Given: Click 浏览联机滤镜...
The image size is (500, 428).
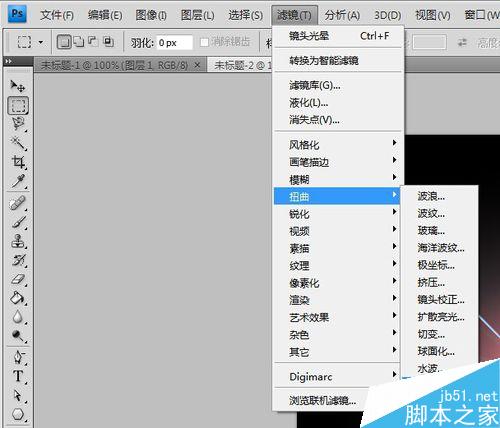Looking at the screenshot, I should tap(323, 400).
